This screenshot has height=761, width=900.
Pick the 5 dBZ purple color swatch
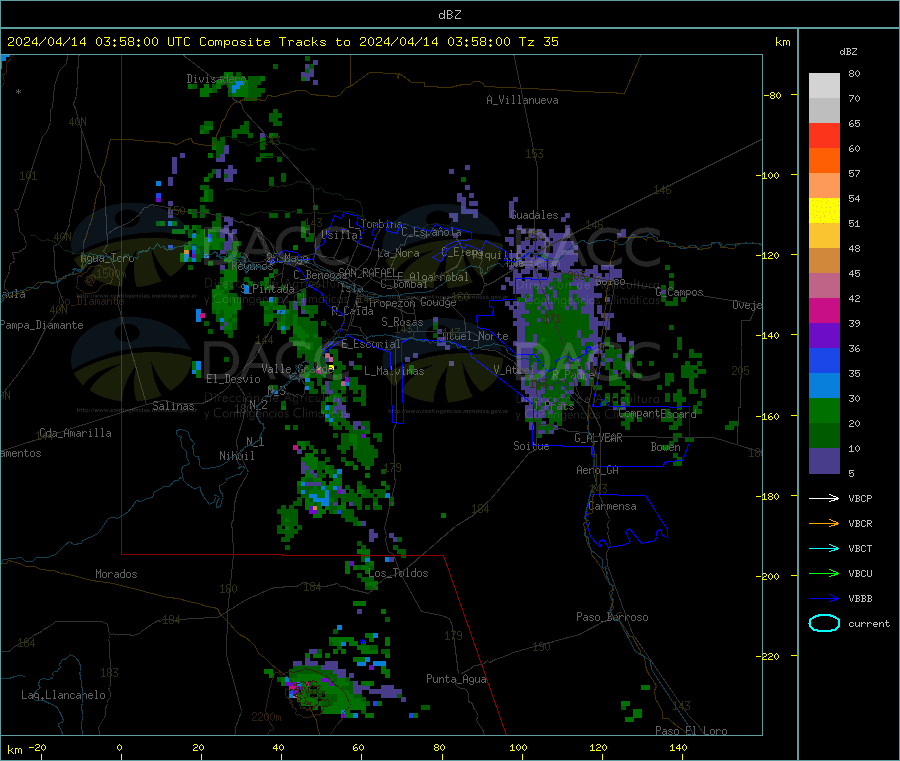(x=824, y=461)
